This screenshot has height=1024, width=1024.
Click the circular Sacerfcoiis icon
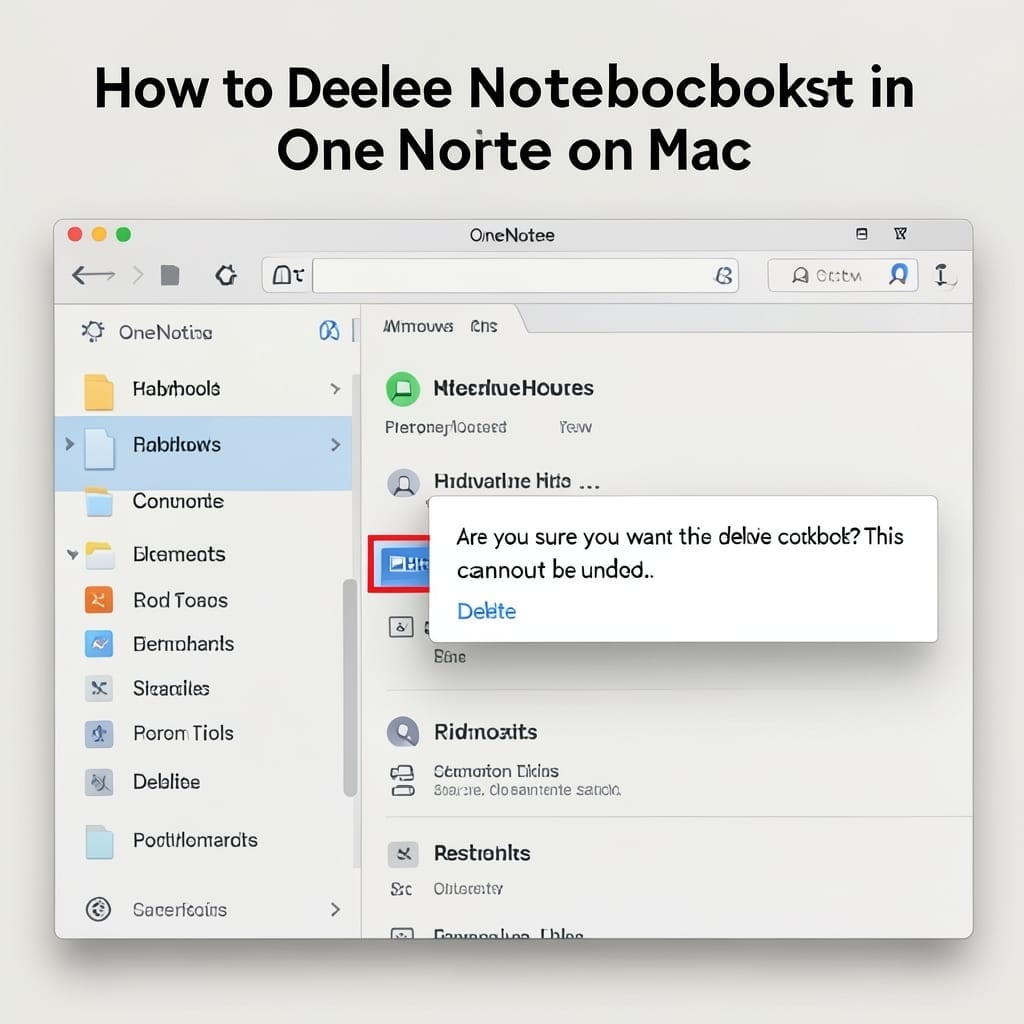coord(99,909)
